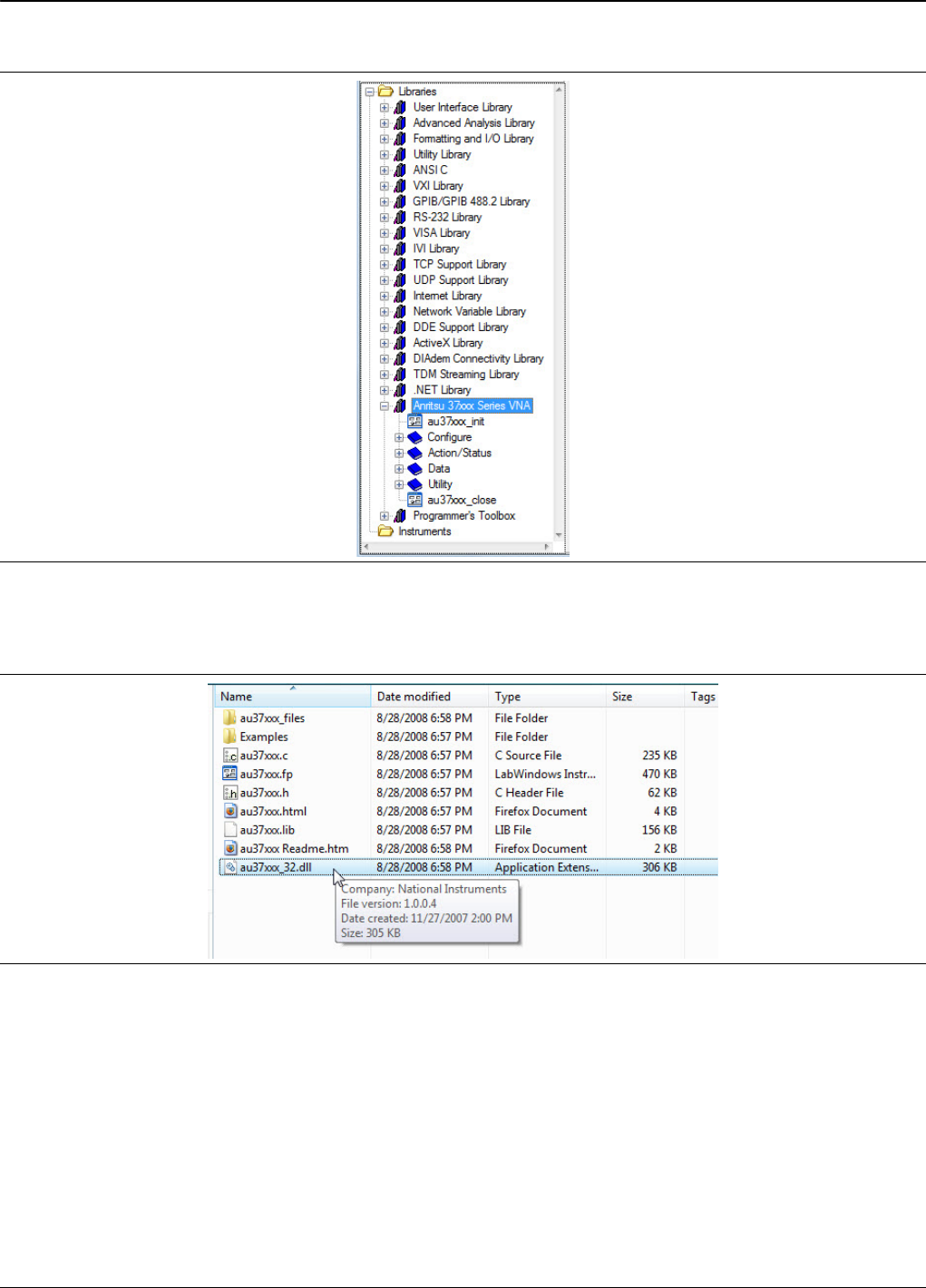Select ActiveX Library in the tree
926x1288 pixels.
pos(448,343)
